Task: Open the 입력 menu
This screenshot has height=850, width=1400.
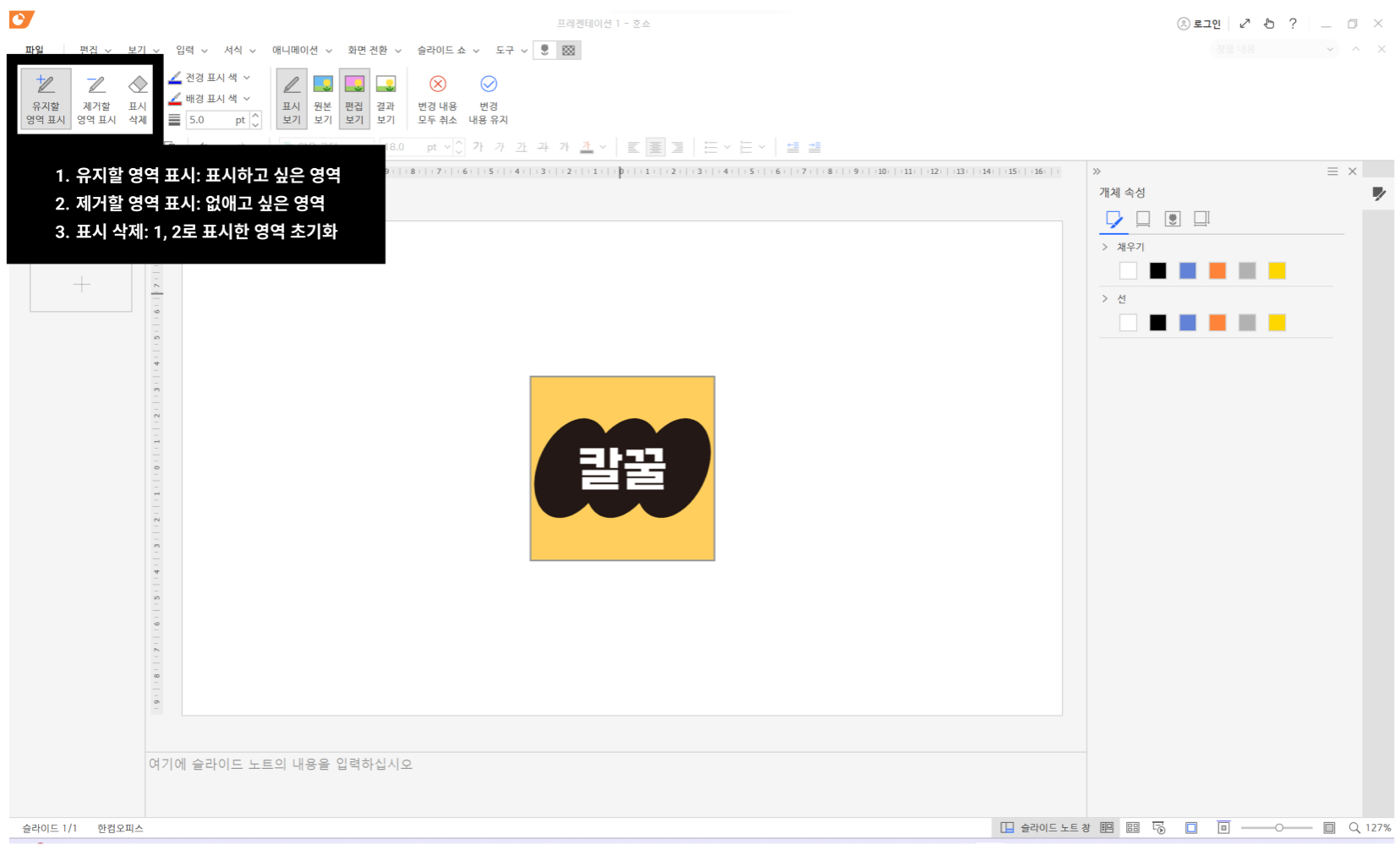Action: [191, 50]
